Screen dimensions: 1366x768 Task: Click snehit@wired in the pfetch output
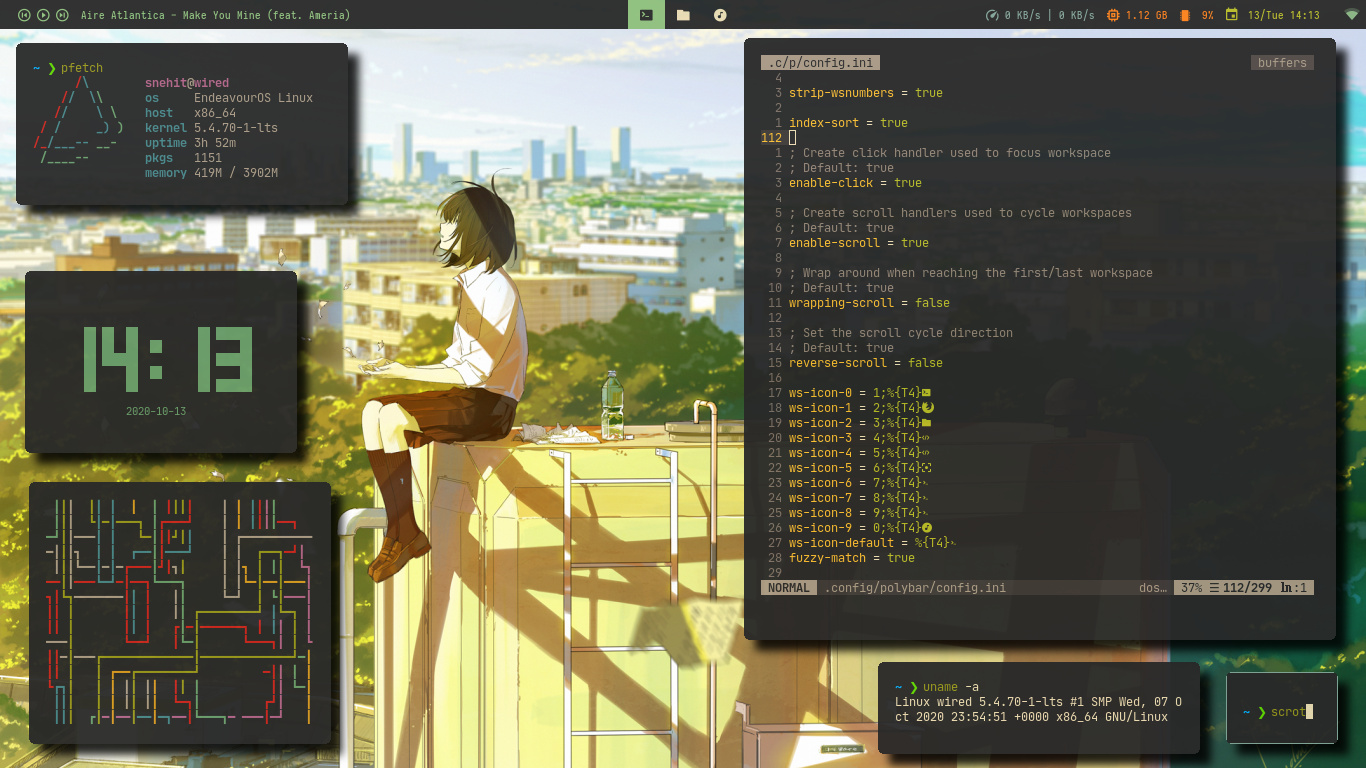click(187, 83)
